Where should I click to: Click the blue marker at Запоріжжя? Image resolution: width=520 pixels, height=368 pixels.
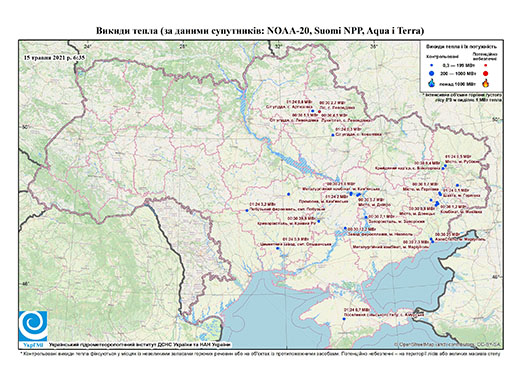pos(366,217)
